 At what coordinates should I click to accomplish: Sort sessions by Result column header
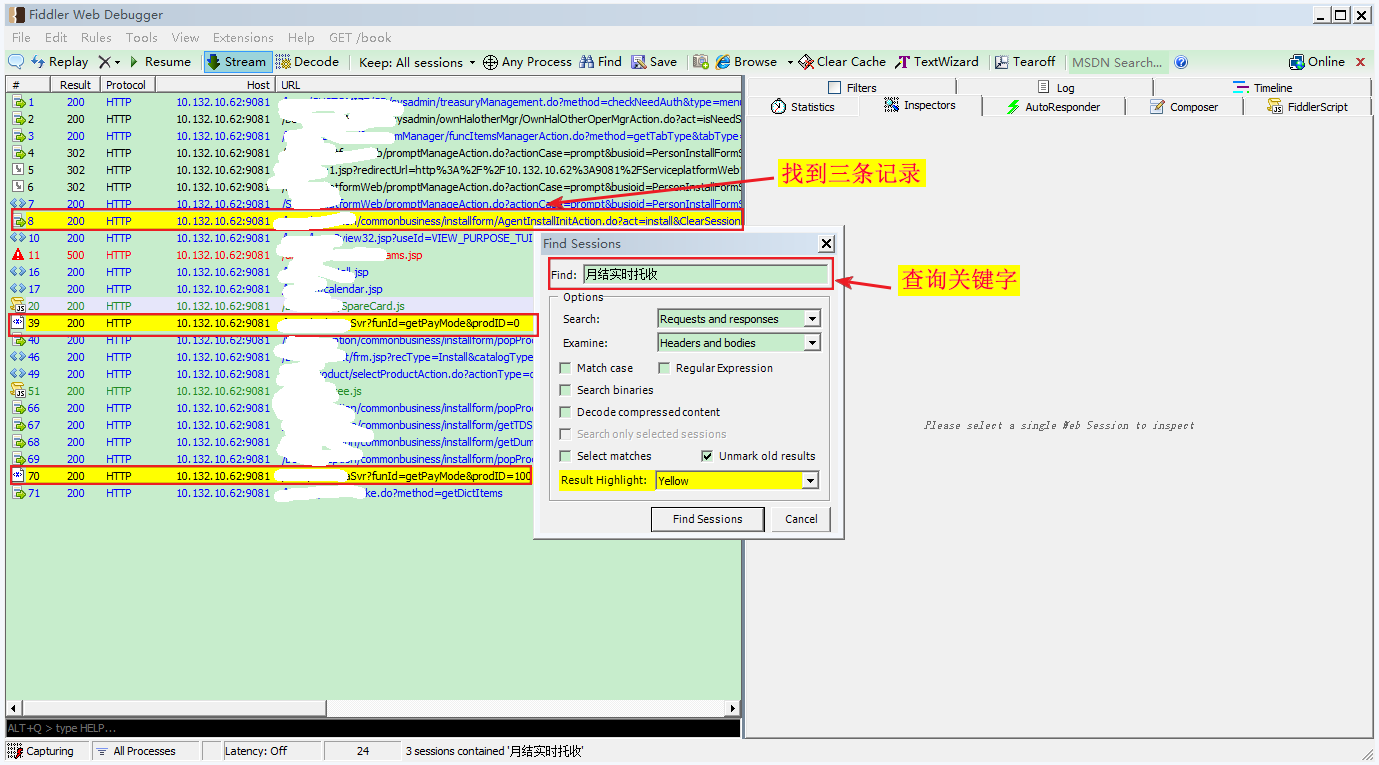pyautogui.click(x=75, y=85)
